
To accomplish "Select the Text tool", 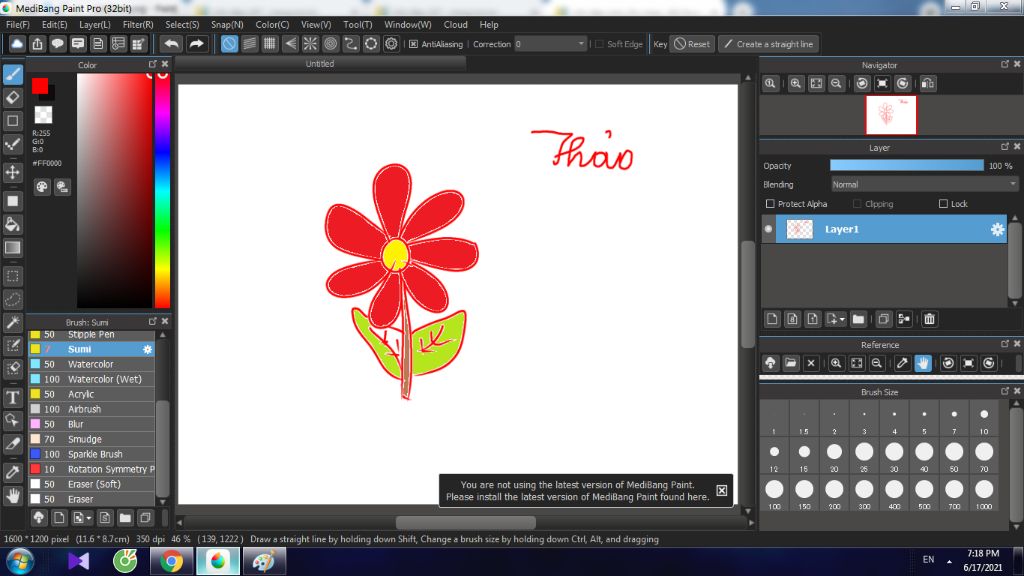I will [x=12, y=397].
